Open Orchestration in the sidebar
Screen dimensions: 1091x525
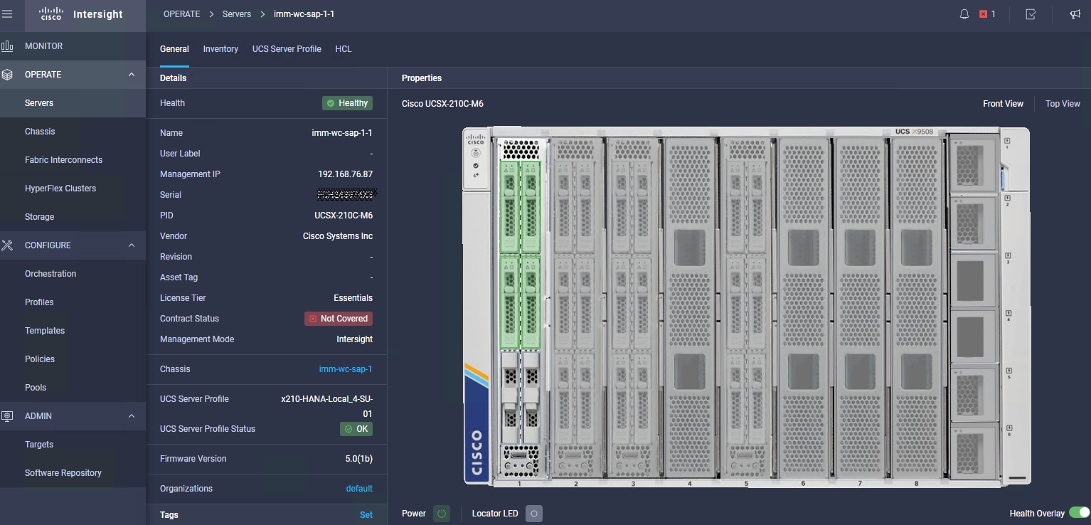tap(50, 274)
